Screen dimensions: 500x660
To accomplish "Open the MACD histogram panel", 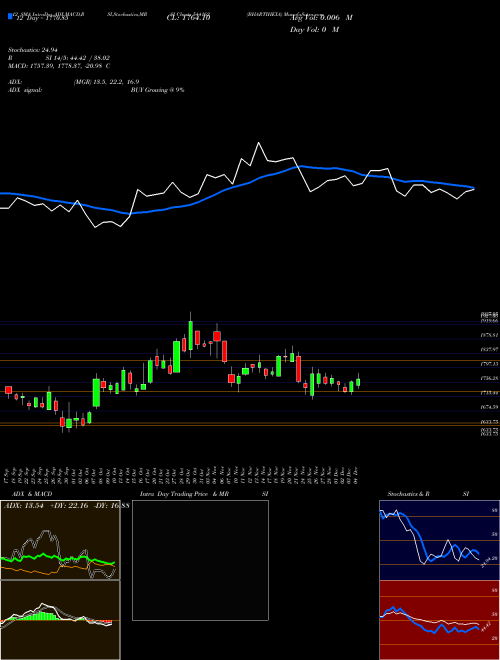I will point(60,620).
